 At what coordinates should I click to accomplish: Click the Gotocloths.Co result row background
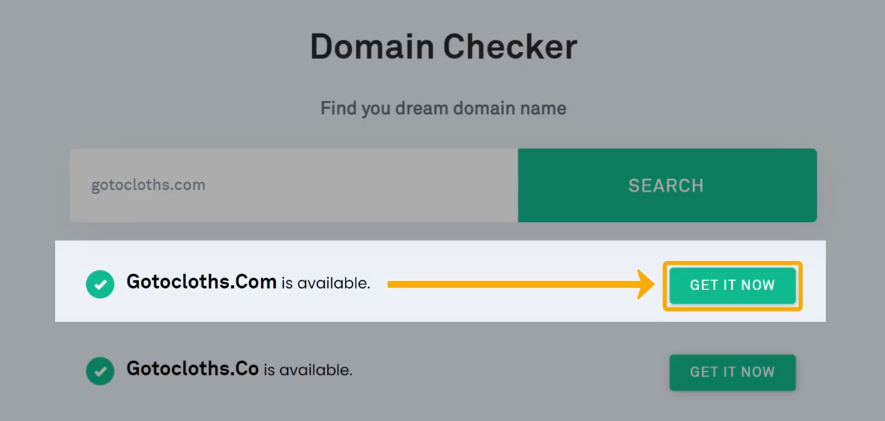(440, 371)
